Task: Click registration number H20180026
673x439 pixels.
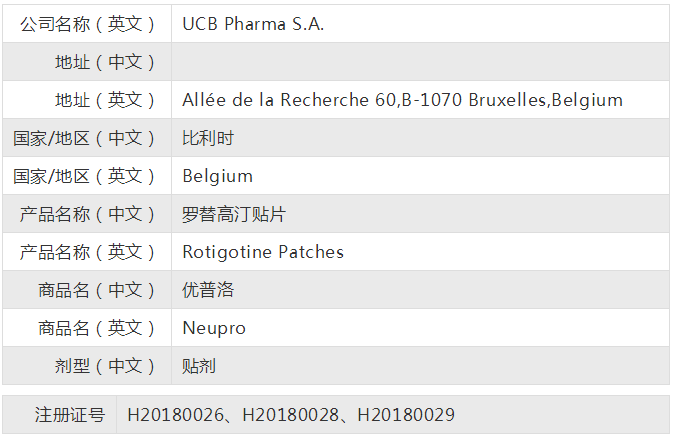Action: click(x=176, y=414)
